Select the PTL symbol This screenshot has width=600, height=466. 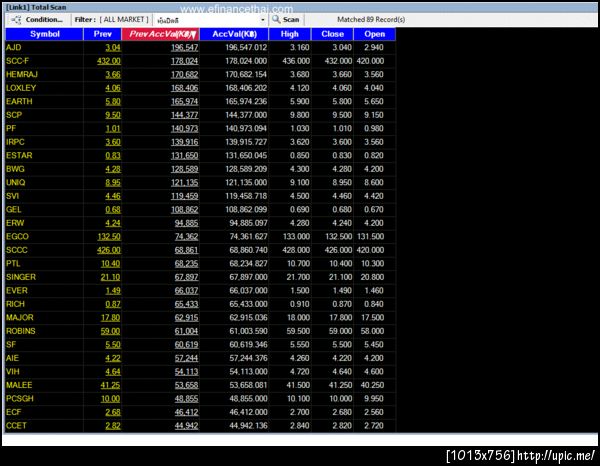coord(13,264)
